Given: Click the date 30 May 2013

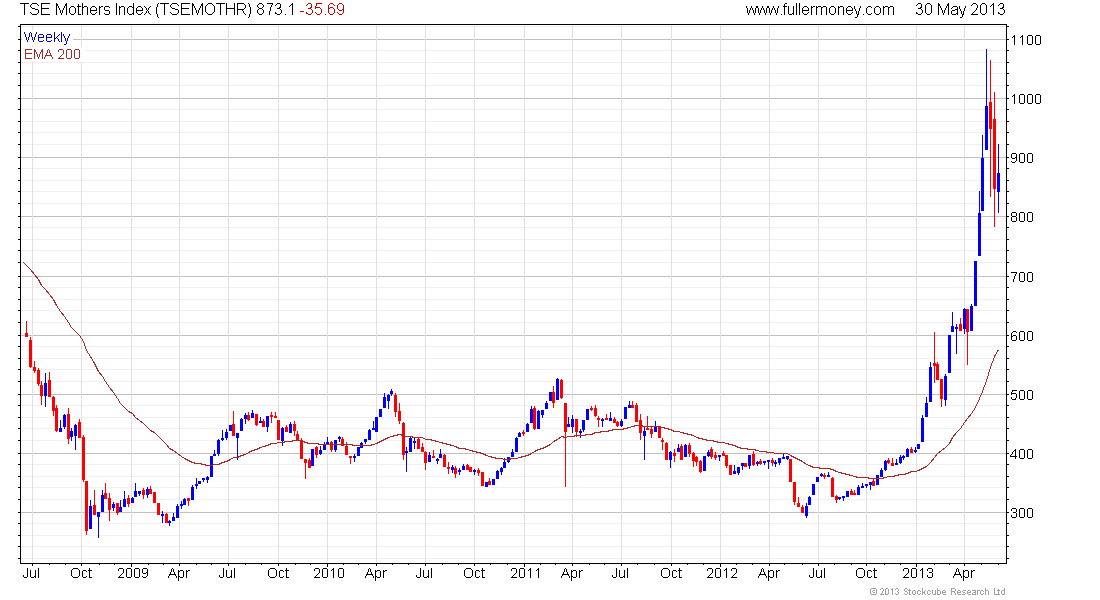Looking at the screenshot, I should coord(960,10).
